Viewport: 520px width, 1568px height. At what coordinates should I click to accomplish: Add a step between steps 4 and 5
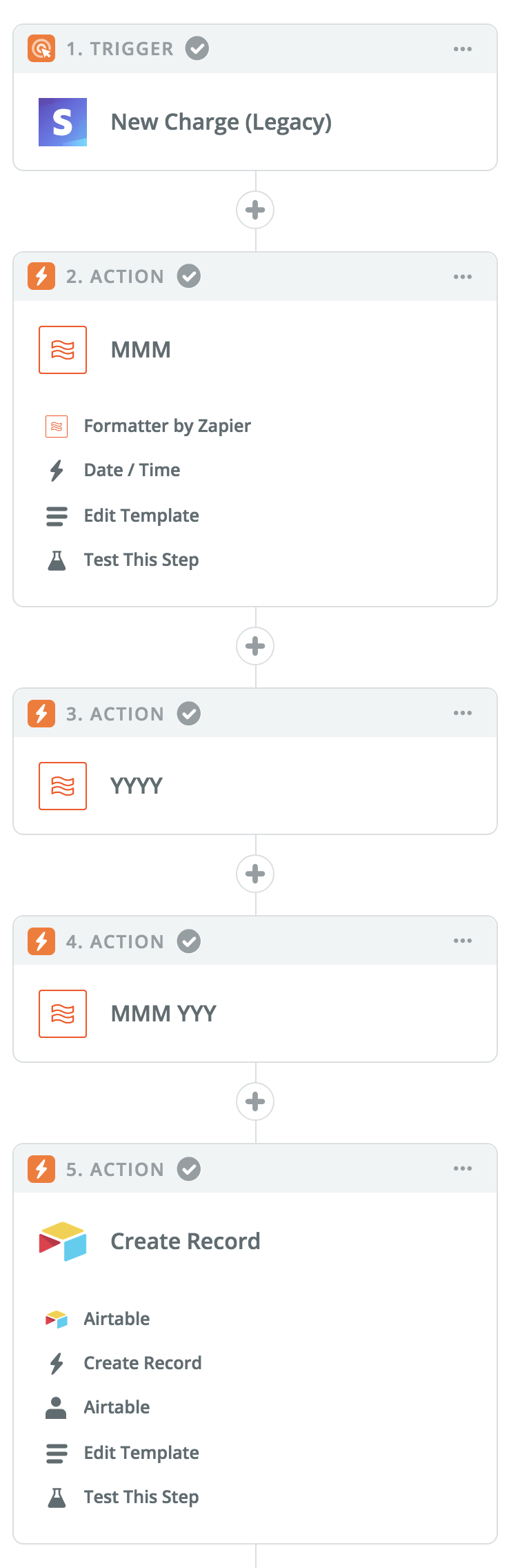[255, 1101]
